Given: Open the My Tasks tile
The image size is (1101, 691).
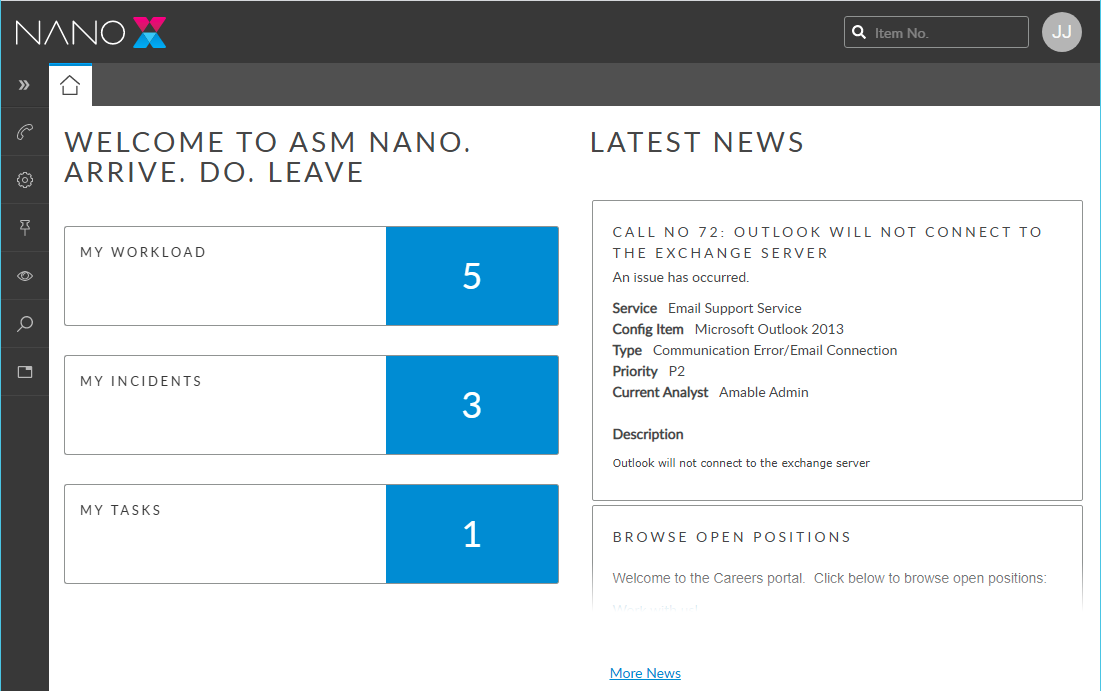Looking at the screenshot, I should [x=225, y=534].
